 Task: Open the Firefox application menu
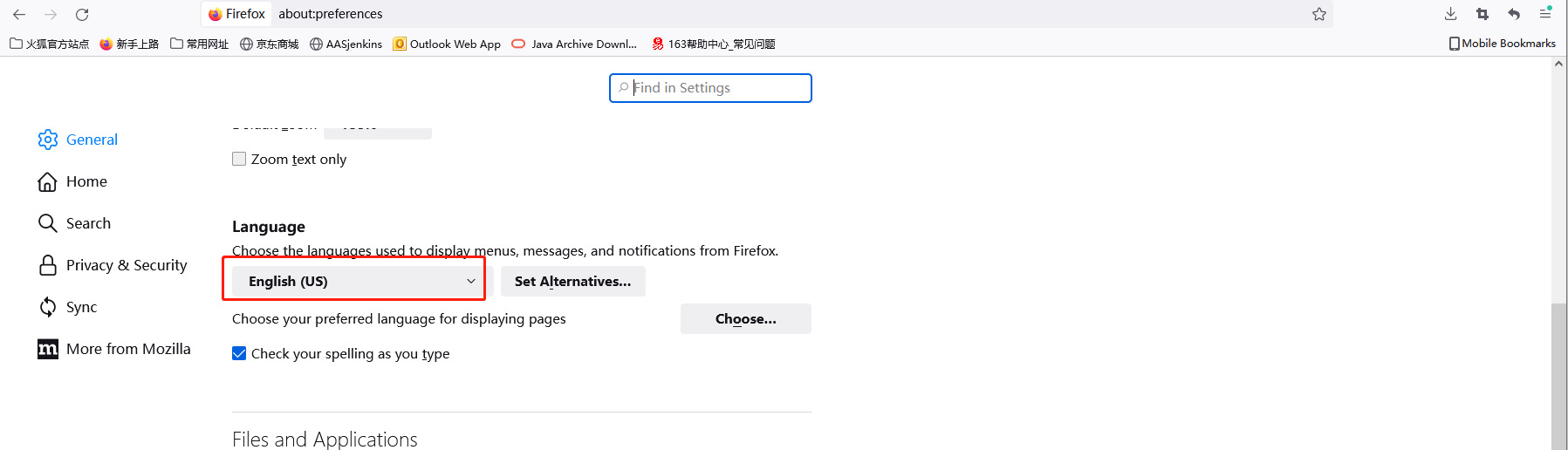1544,14
